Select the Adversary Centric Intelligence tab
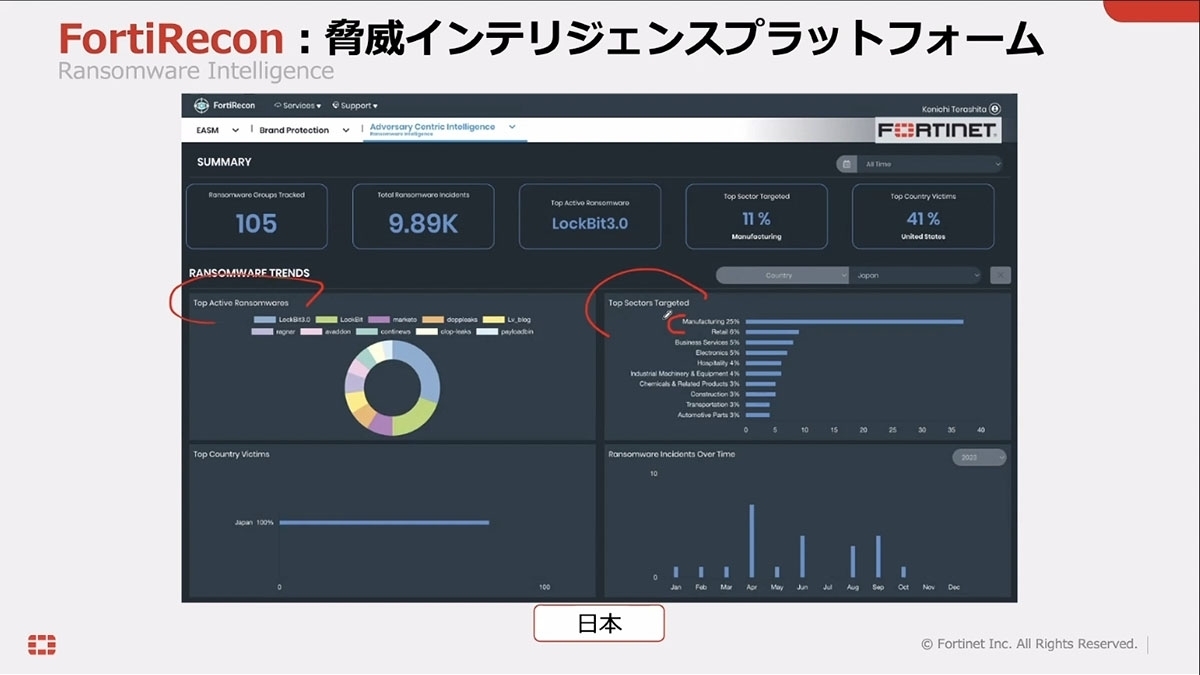 [432, 127]
